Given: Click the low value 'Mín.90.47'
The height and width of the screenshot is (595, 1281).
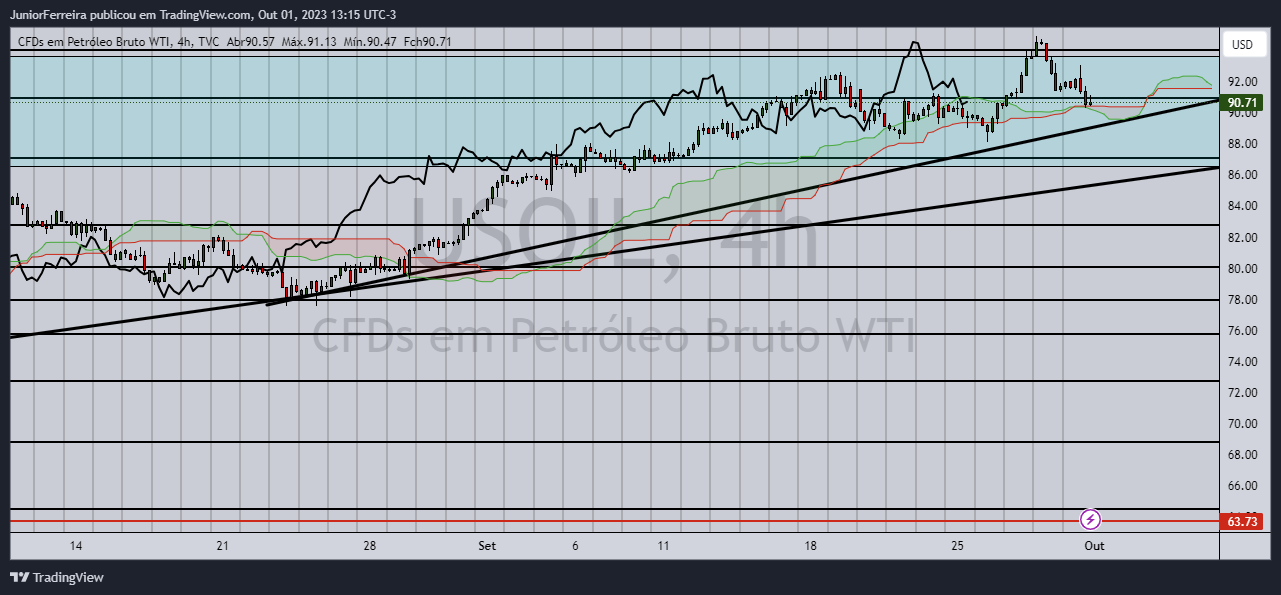Looking at the screenshot, I should [369, 42].
